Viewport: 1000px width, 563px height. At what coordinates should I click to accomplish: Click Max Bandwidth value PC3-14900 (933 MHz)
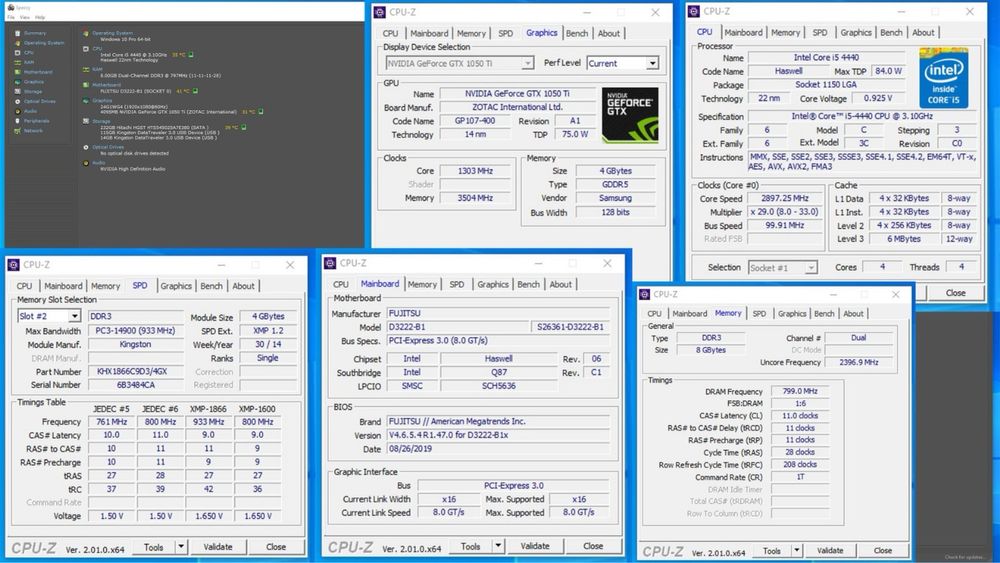(x=135, y=331)
